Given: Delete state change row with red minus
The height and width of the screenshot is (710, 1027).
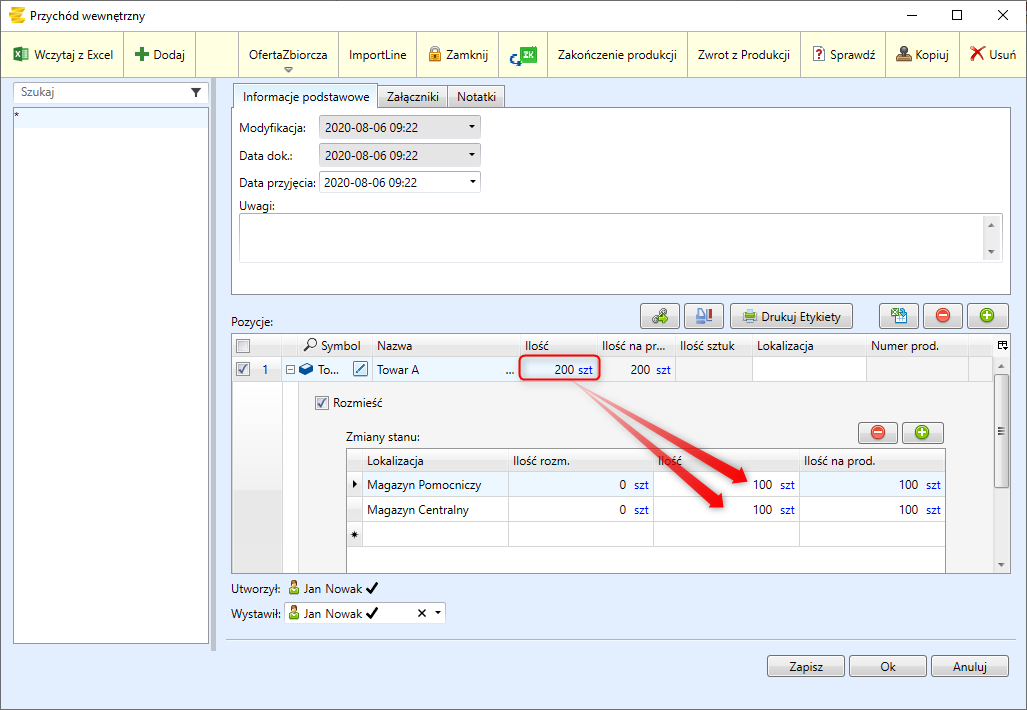Looking at the screenshot, I should (x=878, y=433).
